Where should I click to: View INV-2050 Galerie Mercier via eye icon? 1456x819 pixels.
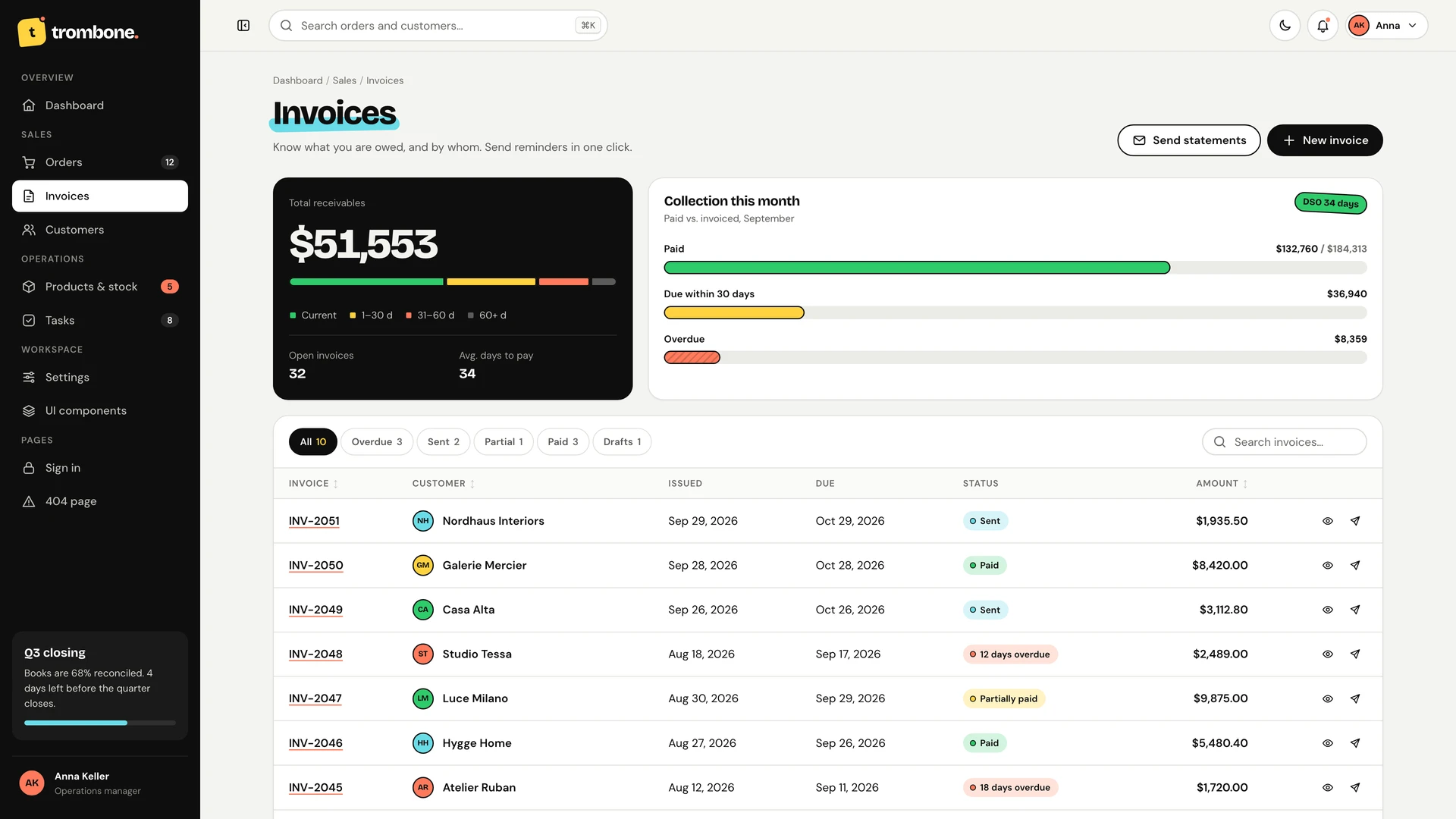click(1327, 566)
